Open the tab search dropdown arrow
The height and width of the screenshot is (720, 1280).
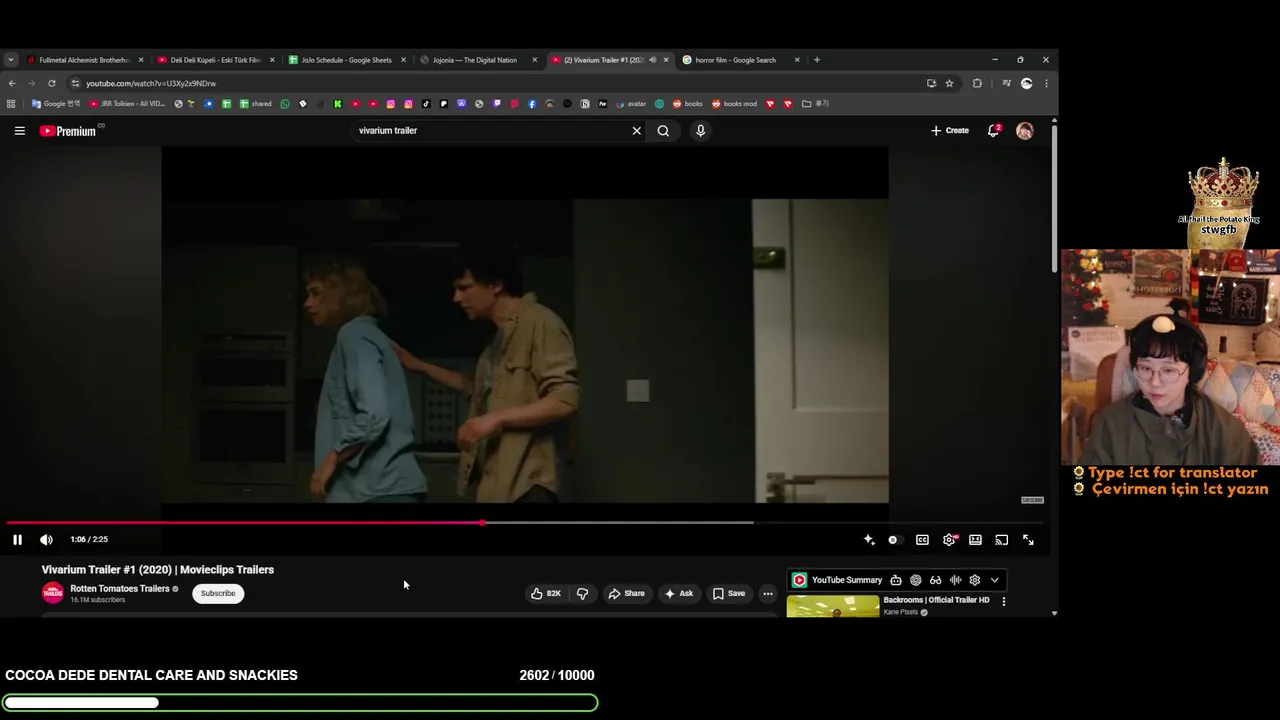10,60
